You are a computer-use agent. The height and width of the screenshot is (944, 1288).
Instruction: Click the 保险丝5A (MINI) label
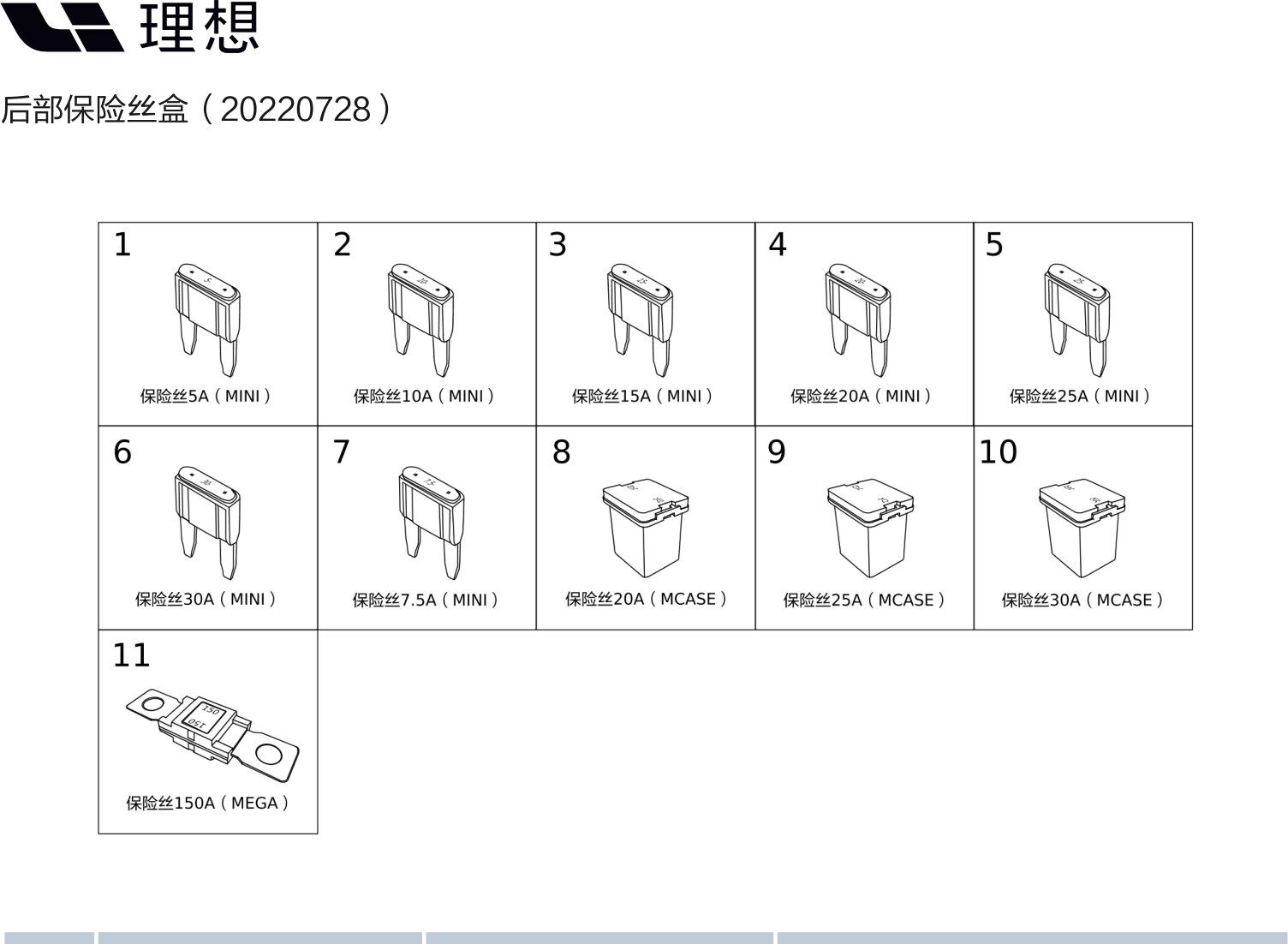click(x=206, y=396)
